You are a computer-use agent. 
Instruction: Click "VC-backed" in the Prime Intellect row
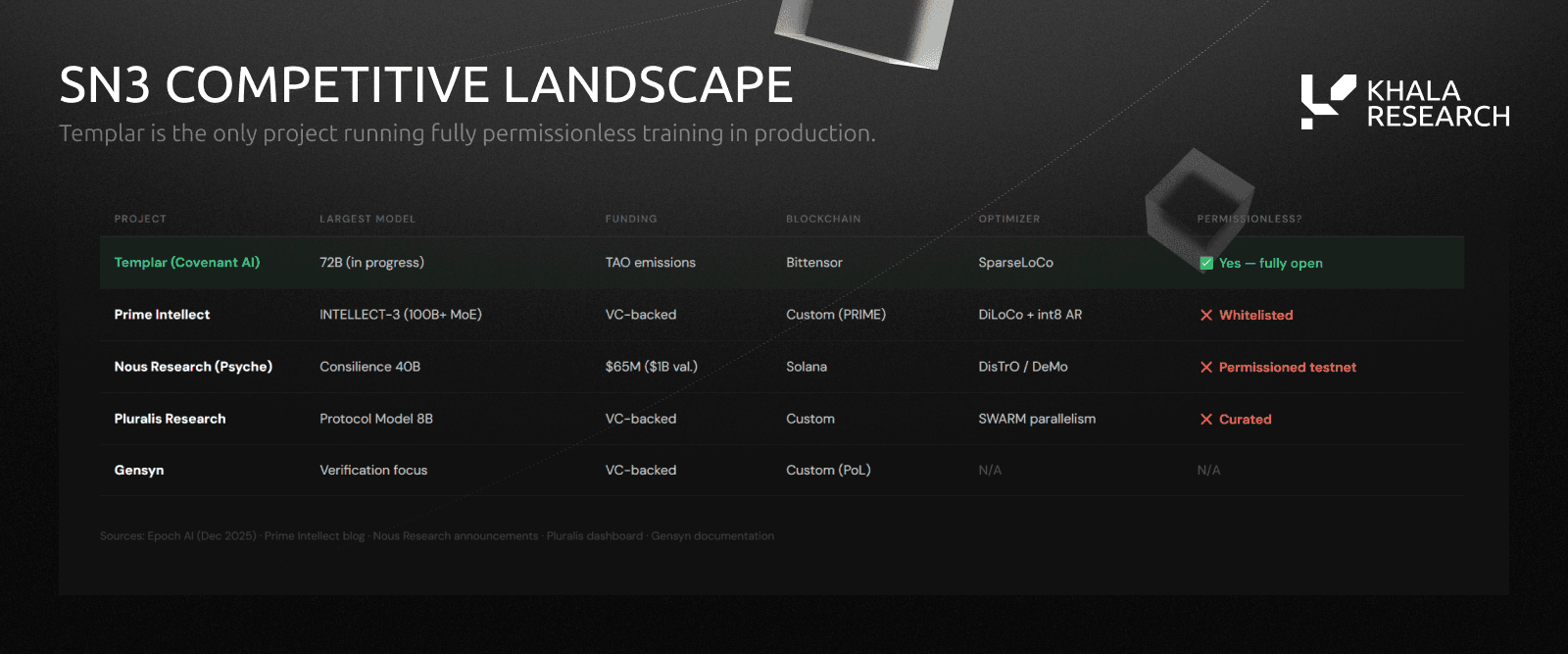coord(641,314)
